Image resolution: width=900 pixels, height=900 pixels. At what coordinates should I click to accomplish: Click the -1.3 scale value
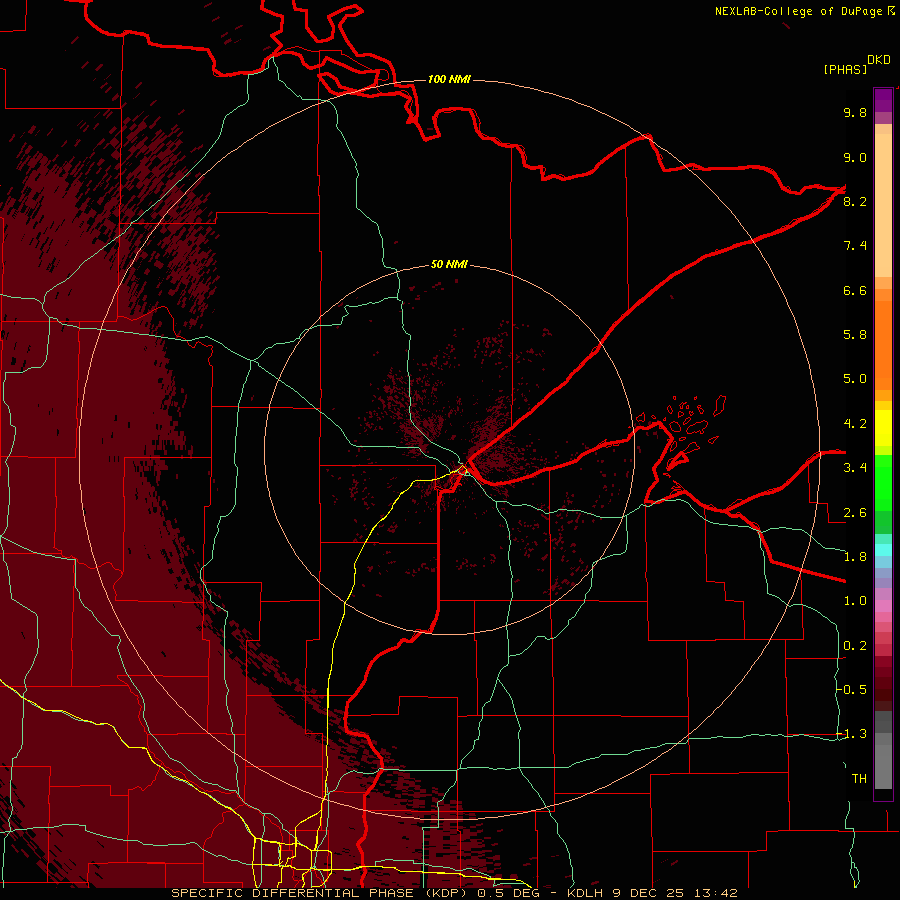pos(852,734)
